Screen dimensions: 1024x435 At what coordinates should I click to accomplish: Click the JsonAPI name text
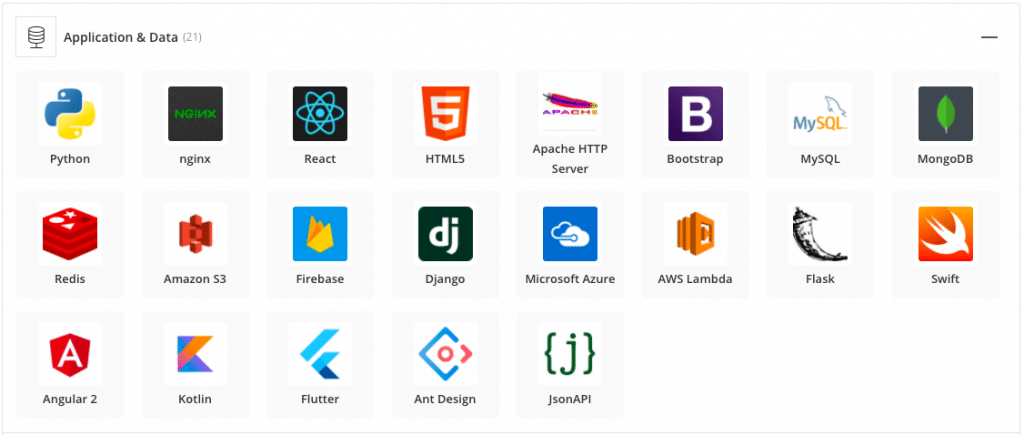tap(570, 399)
